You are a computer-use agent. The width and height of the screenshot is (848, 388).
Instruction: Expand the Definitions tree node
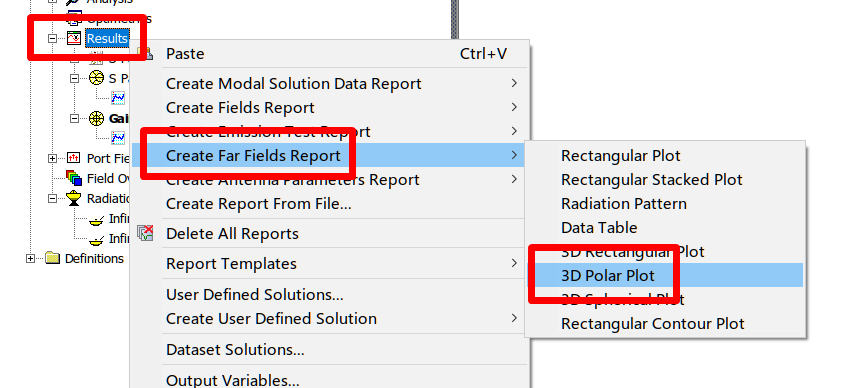point(30,259)
